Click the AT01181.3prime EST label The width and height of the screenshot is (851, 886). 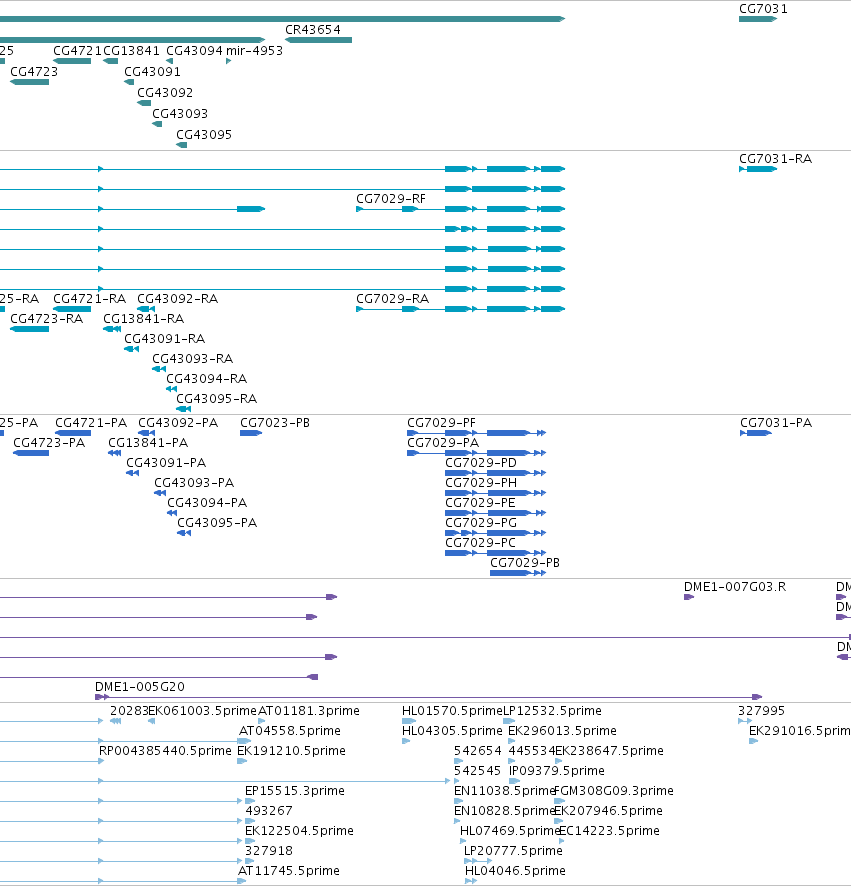tap(309, 711)
